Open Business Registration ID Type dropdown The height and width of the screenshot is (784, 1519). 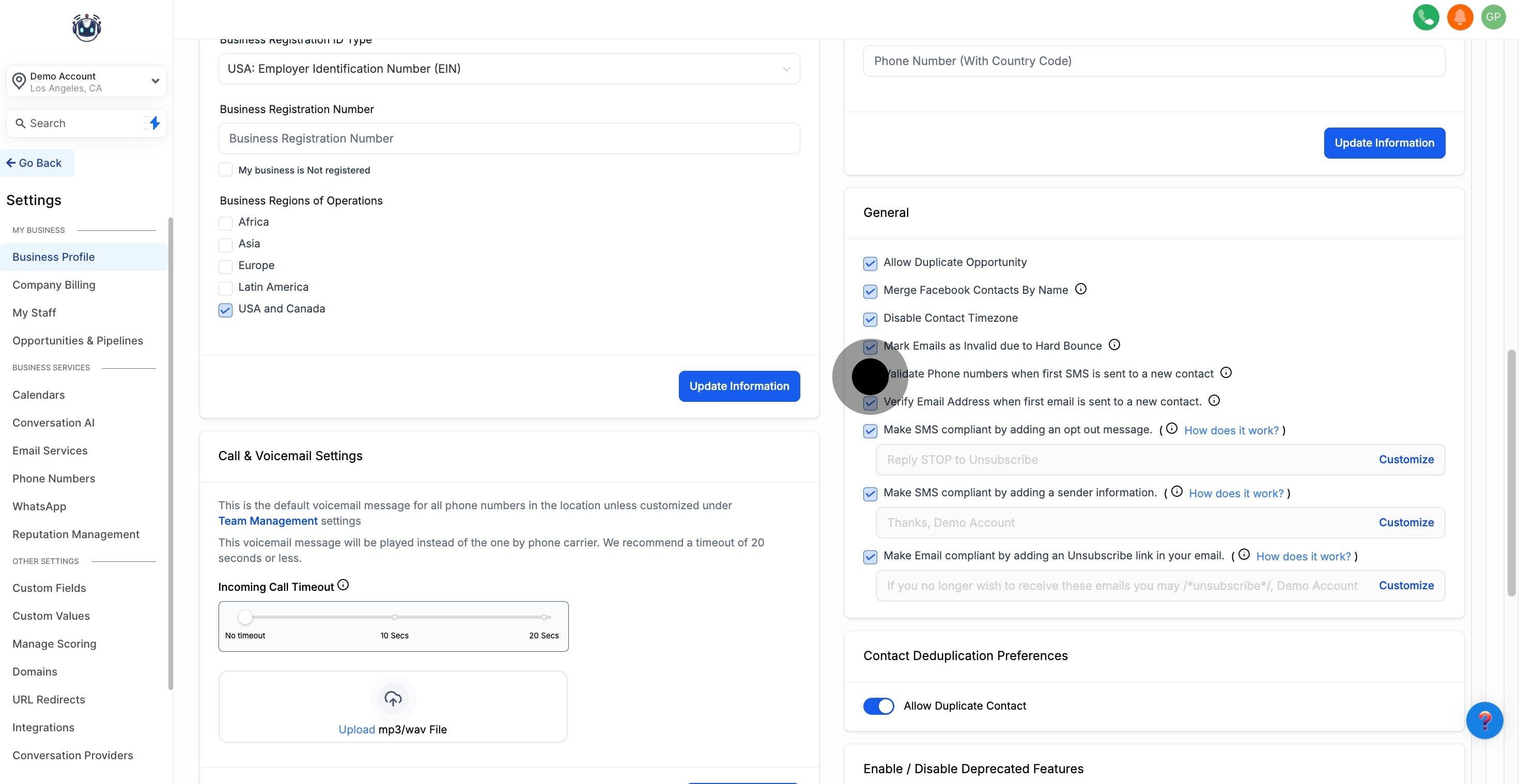click(509, 69)
